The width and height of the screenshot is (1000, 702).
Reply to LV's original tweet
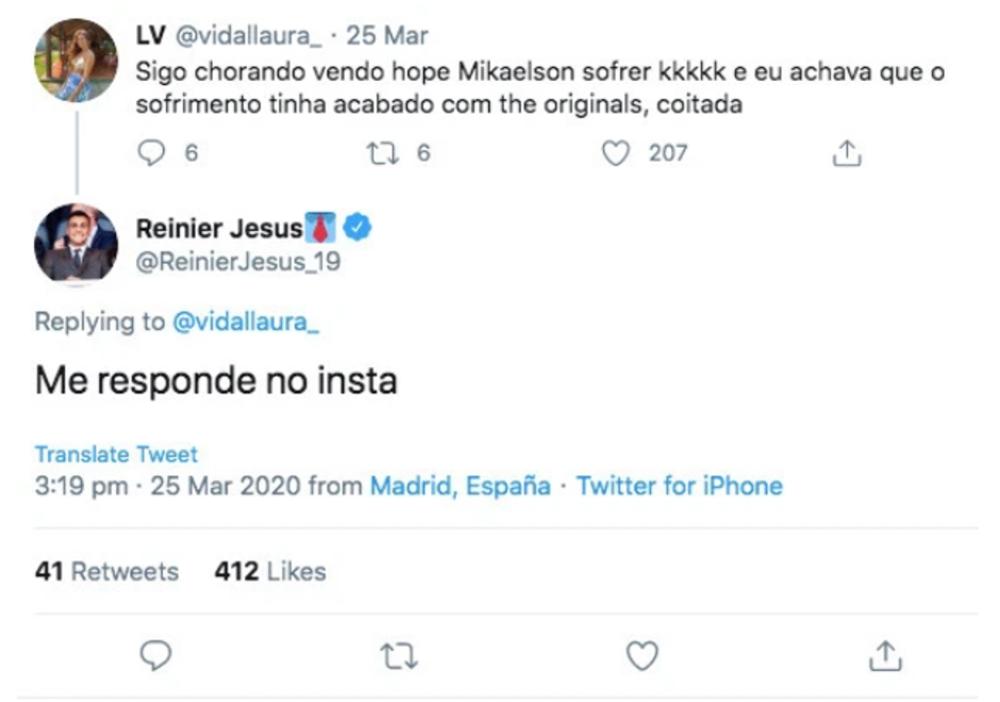[150, 153]
